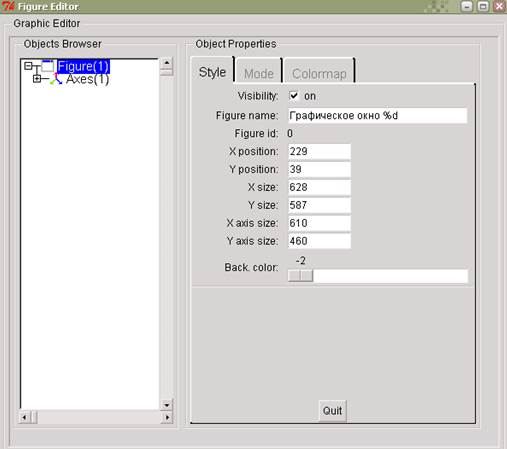Switch to the Mode tab
Screen dimensions: 507x449
tap(259, 73)
